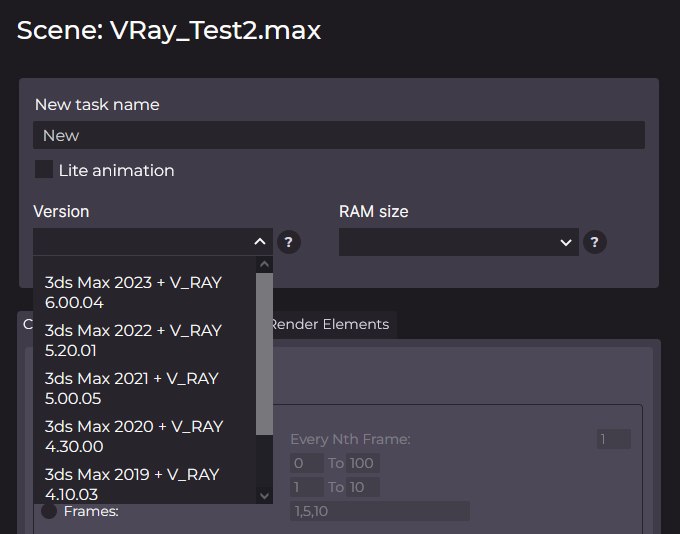Click the range start field showing 0
This screenshot has height=534, width=680.
pyautogui.click(x=307, y=463)
